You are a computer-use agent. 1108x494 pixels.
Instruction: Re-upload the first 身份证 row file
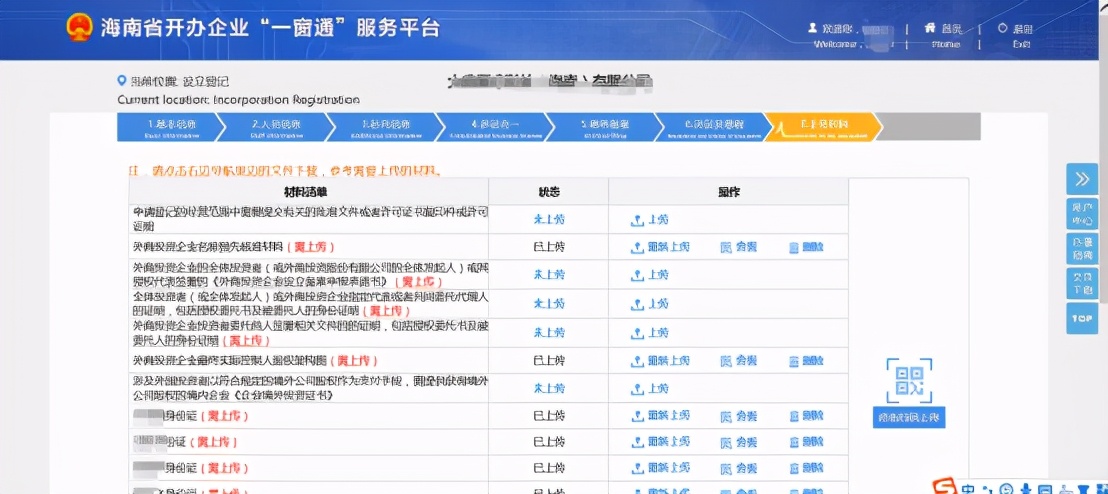tap(659, 416)
